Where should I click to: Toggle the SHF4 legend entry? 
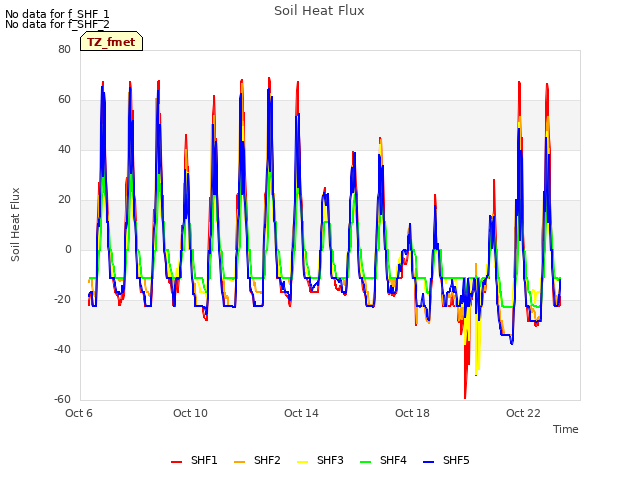[383, 460]
